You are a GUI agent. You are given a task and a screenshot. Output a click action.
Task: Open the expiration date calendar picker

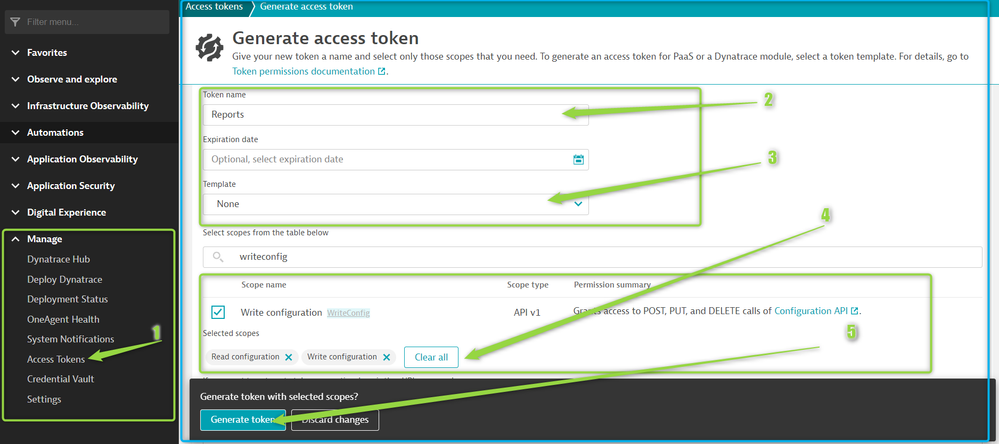578,160
